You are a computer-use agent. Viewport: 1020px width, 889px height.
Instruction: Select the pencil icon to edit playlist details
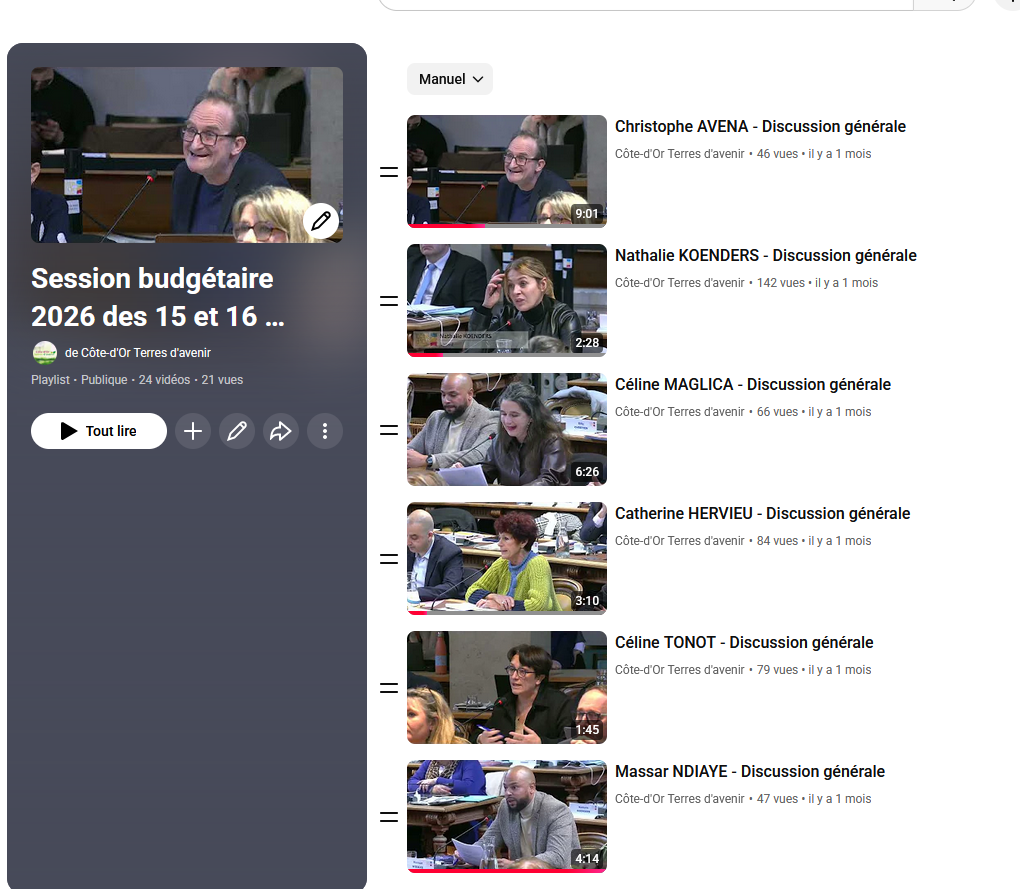237,430
